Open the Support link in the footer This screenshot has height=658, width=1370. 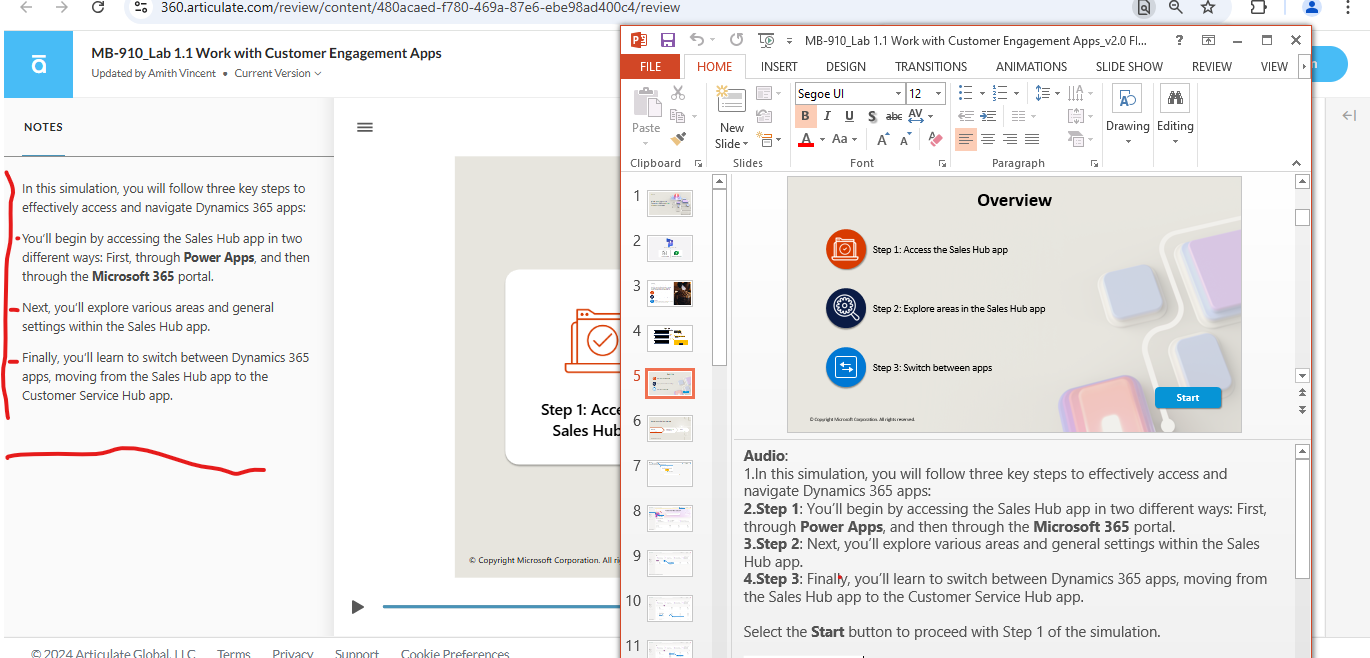click(x=357, y=652)
